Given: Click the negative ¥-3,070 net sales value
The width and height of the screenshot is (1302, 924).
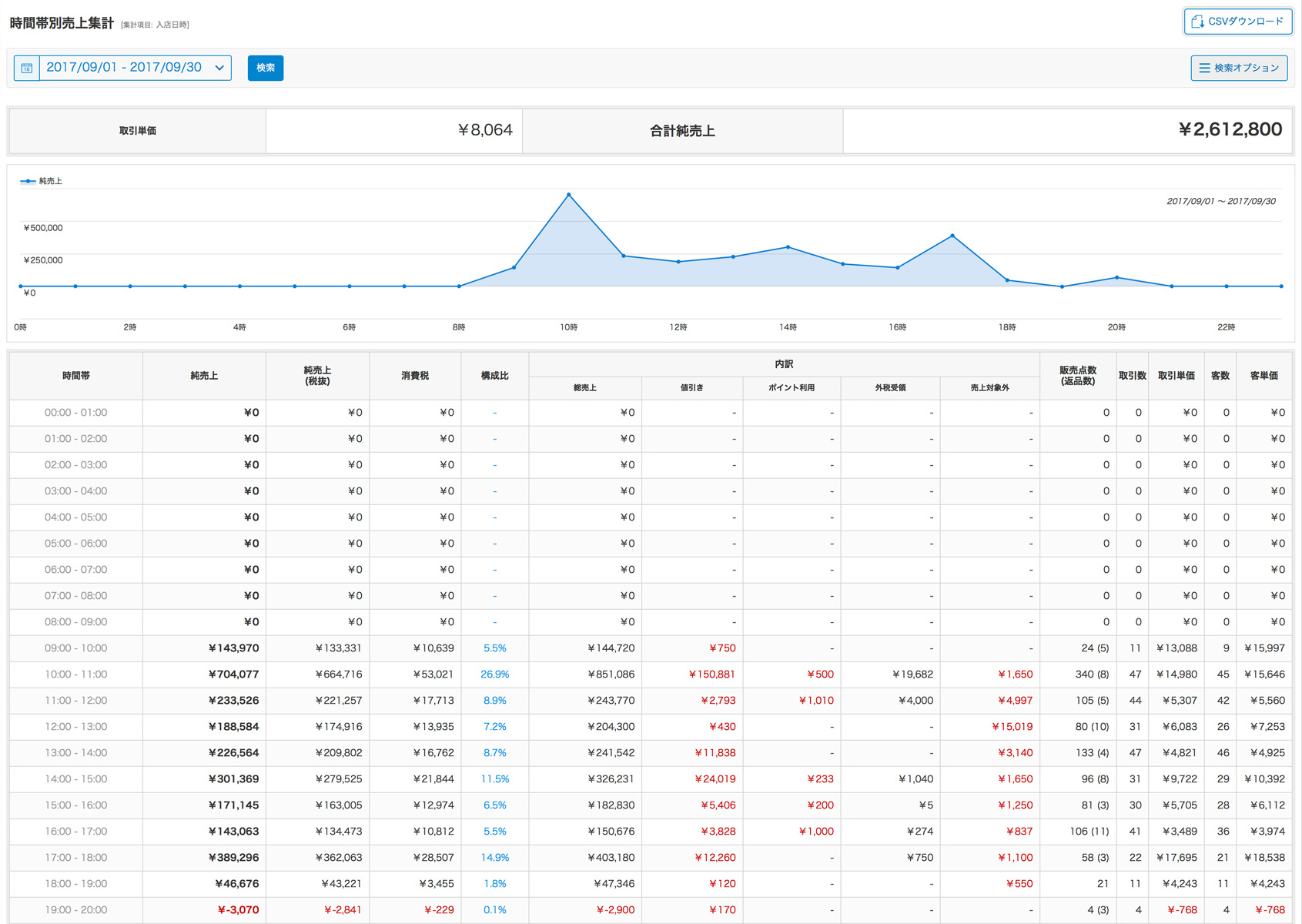Looking at the screenshot, I should [238, 910].
